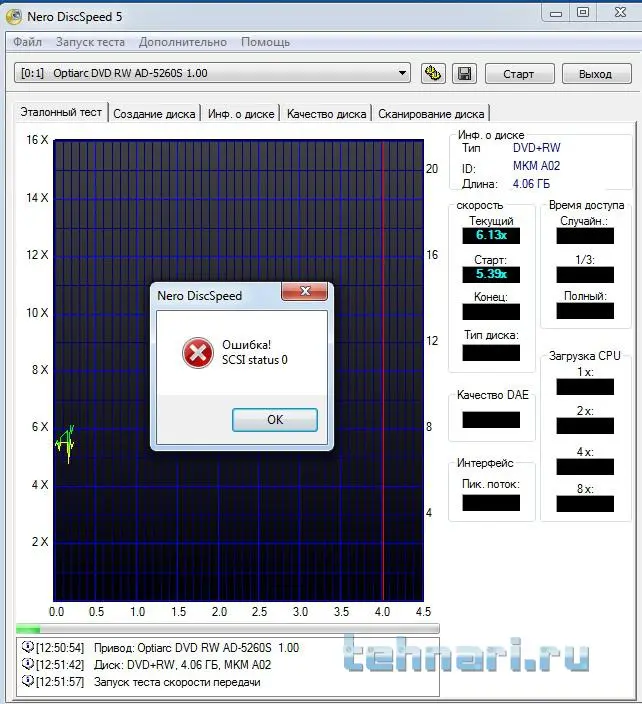Click the Полный access time field
The width and height of the screenshot is (642, 704).
click(585, 311)
